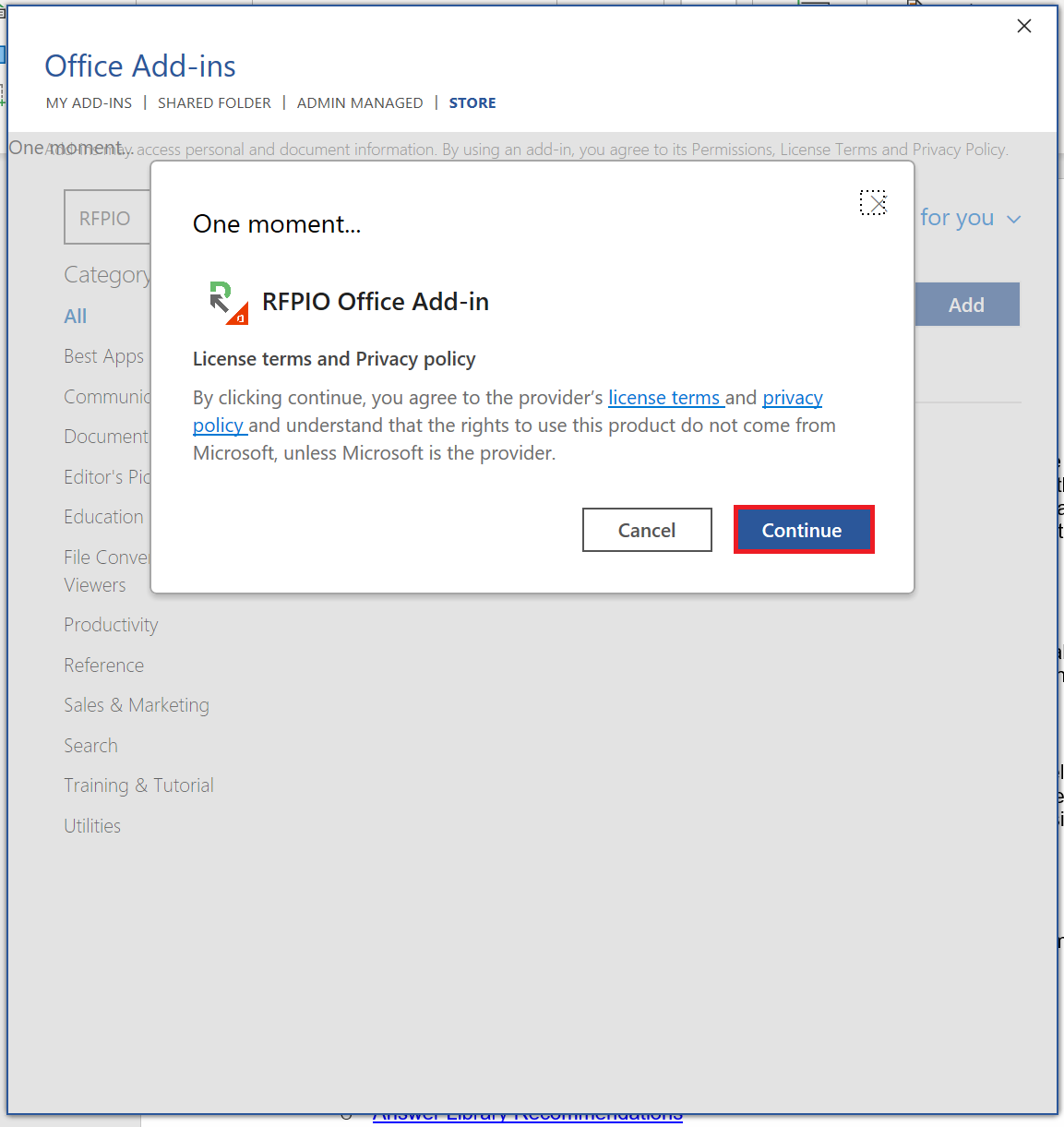Click the RFPIO Office Add-in logo icon
The width and height of the screenshot is (1064, 1127).
coord(228,302)
